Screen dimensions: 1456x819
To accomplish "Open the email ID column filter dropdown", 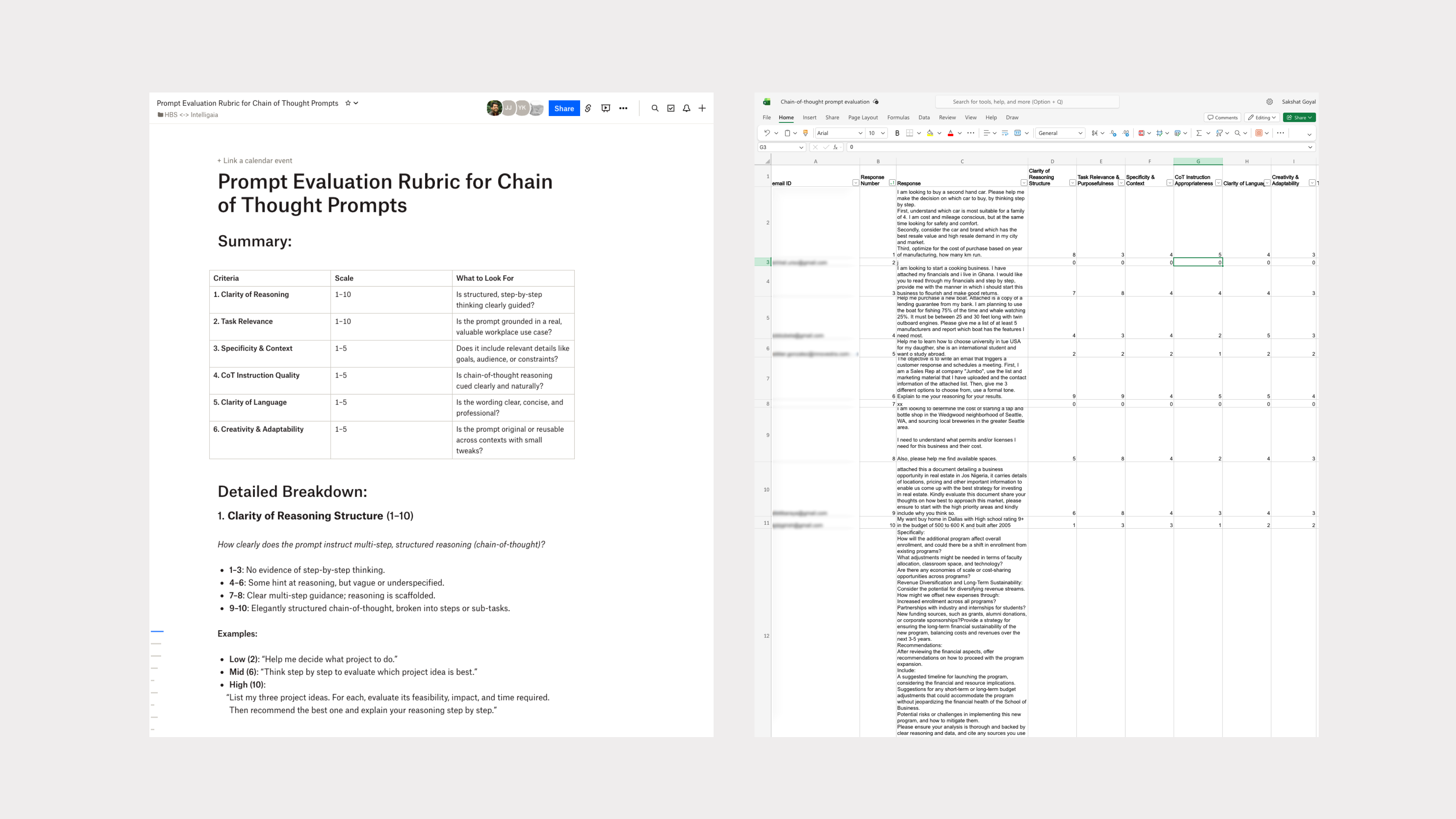I will 855,183.
